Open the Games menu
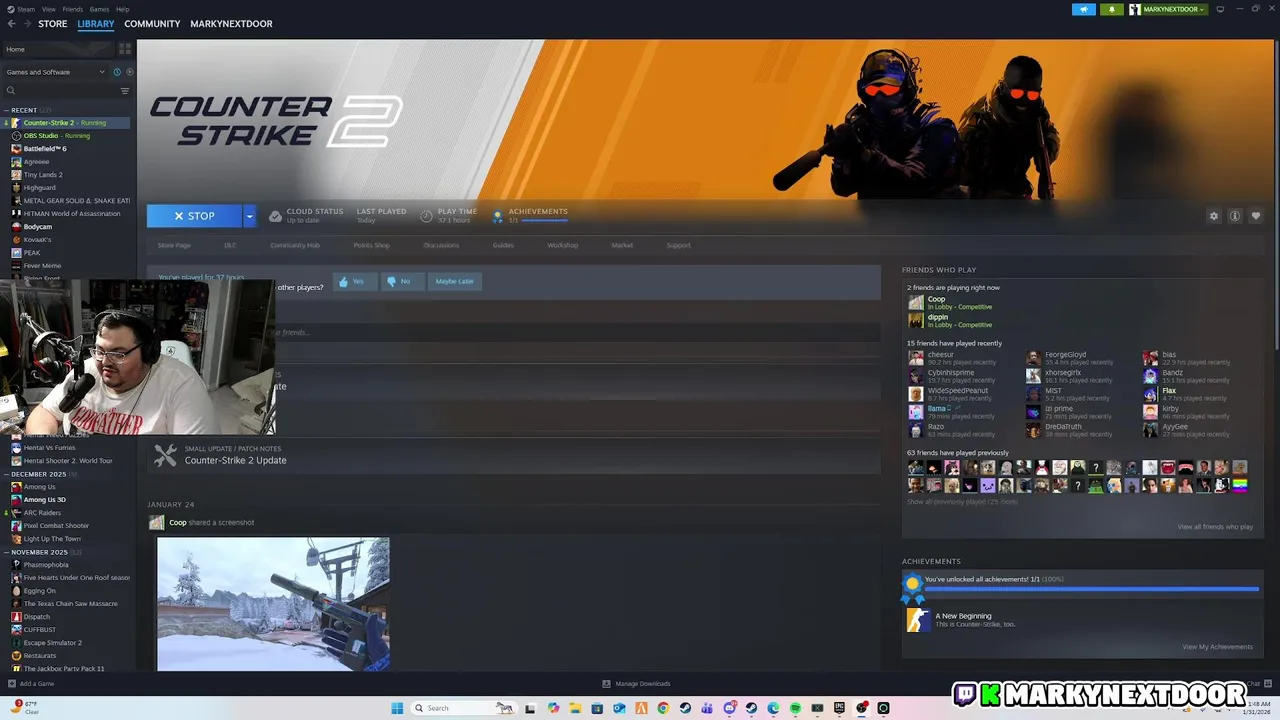This screenshot has width=1280, height=720. 99,9
